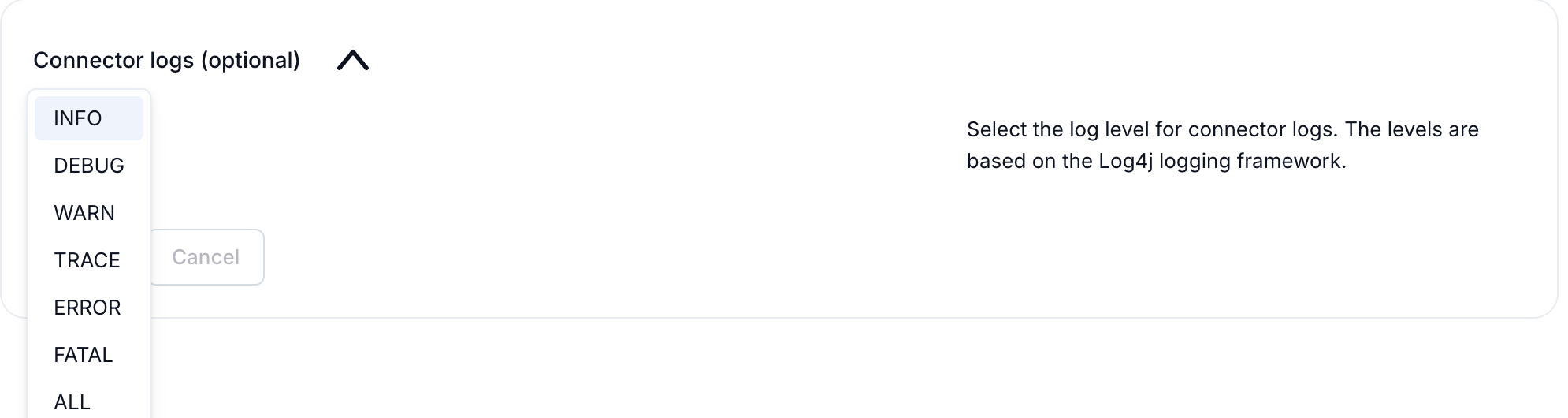Click the log level description text

tap(1222, 145)
